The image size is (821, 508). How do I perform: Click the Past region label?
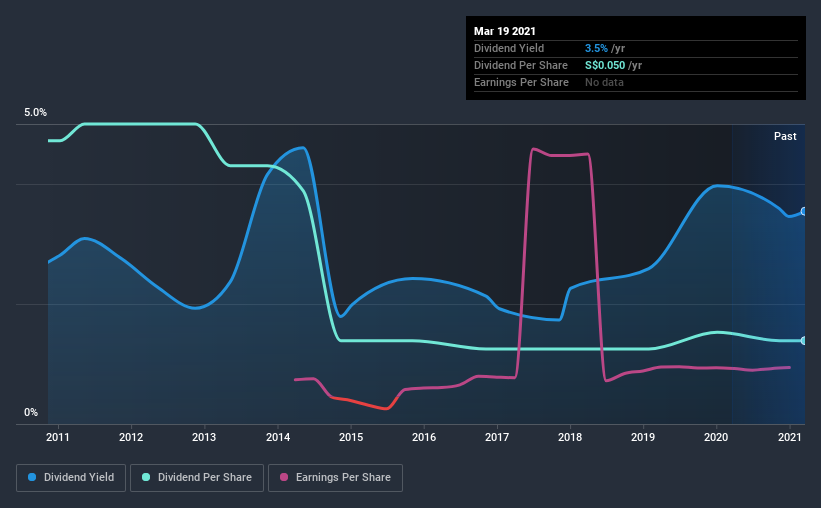[785, 136]
